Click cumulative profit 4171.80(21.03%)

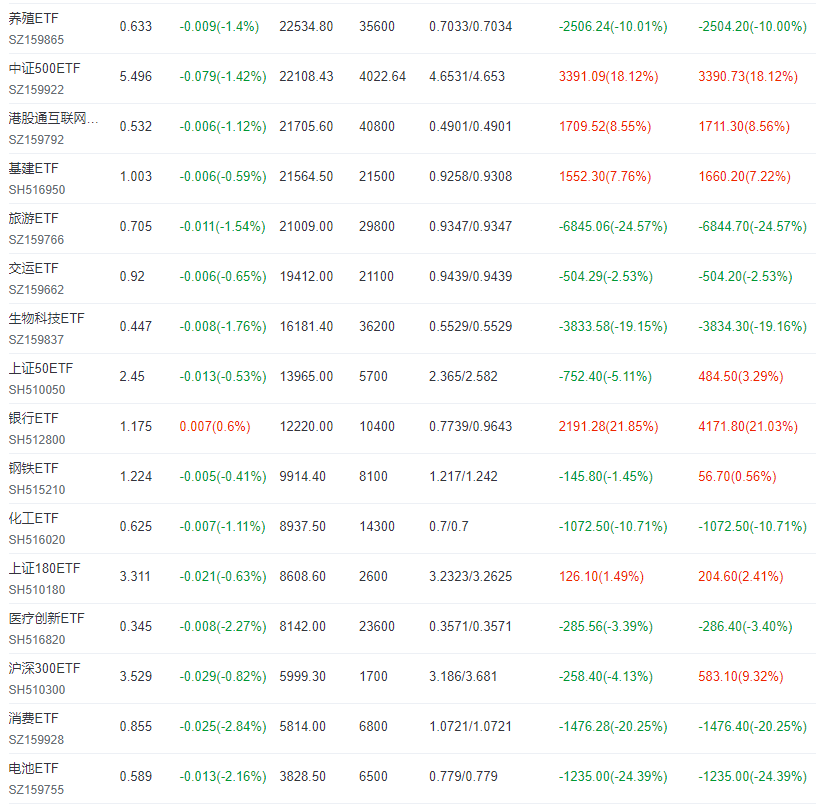point(748,426)
